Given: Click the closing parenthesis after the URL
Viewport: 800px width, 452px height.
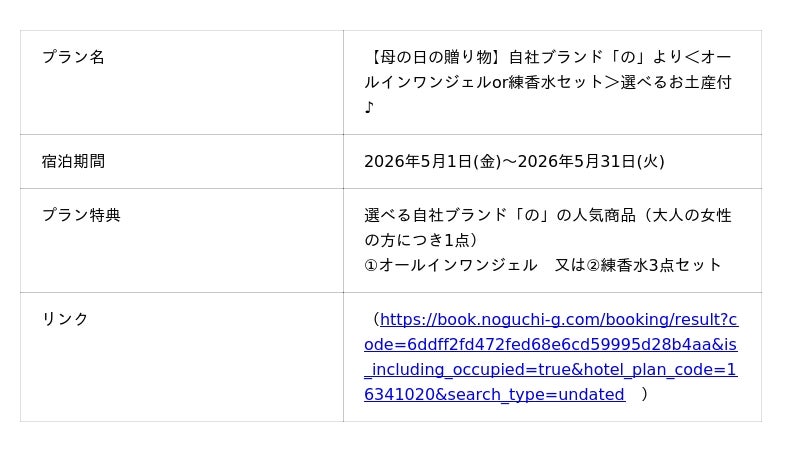Looking at the screenshot, I should coord(645,395).
